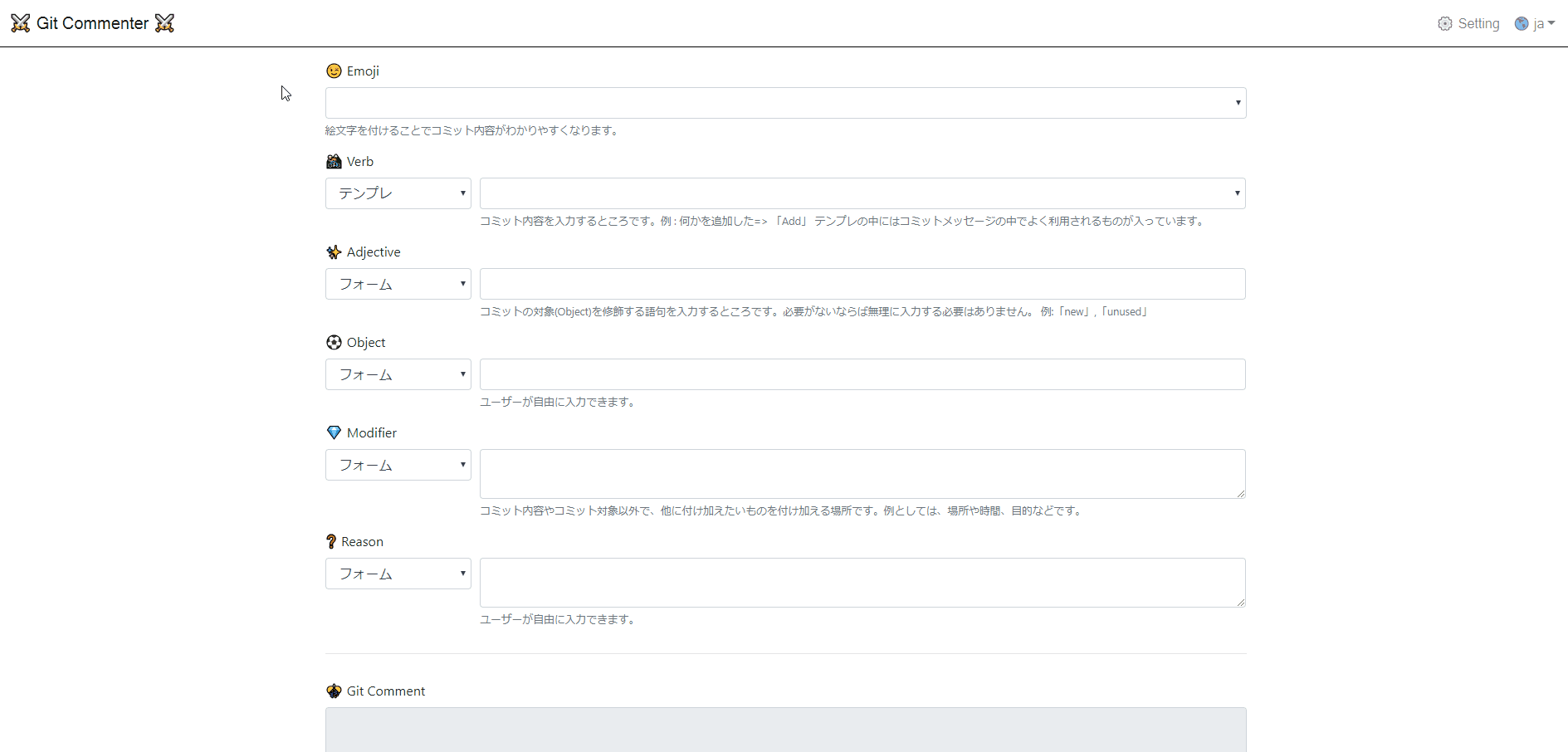Click the question mark icon beside Reason
The height and width of the screenshot is (752, 1568).
tap(330, 541)
